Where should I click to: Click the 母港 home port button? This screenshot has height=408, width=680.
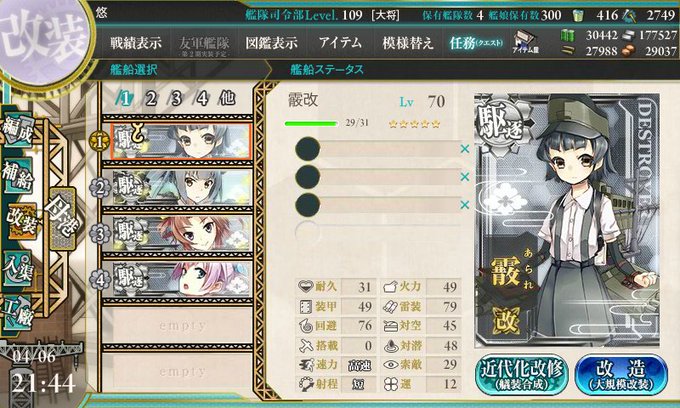(x=62, y=219)
